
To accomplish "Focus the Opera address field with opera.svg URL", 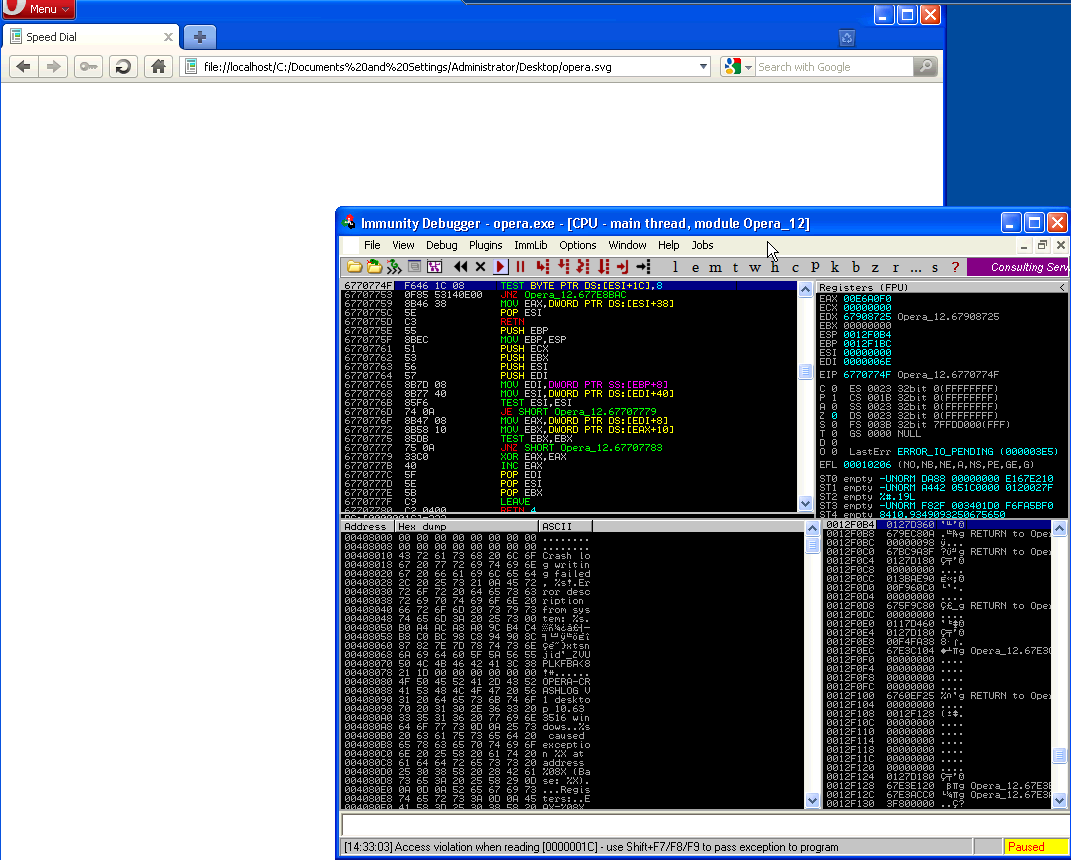I will pos(446,67).
